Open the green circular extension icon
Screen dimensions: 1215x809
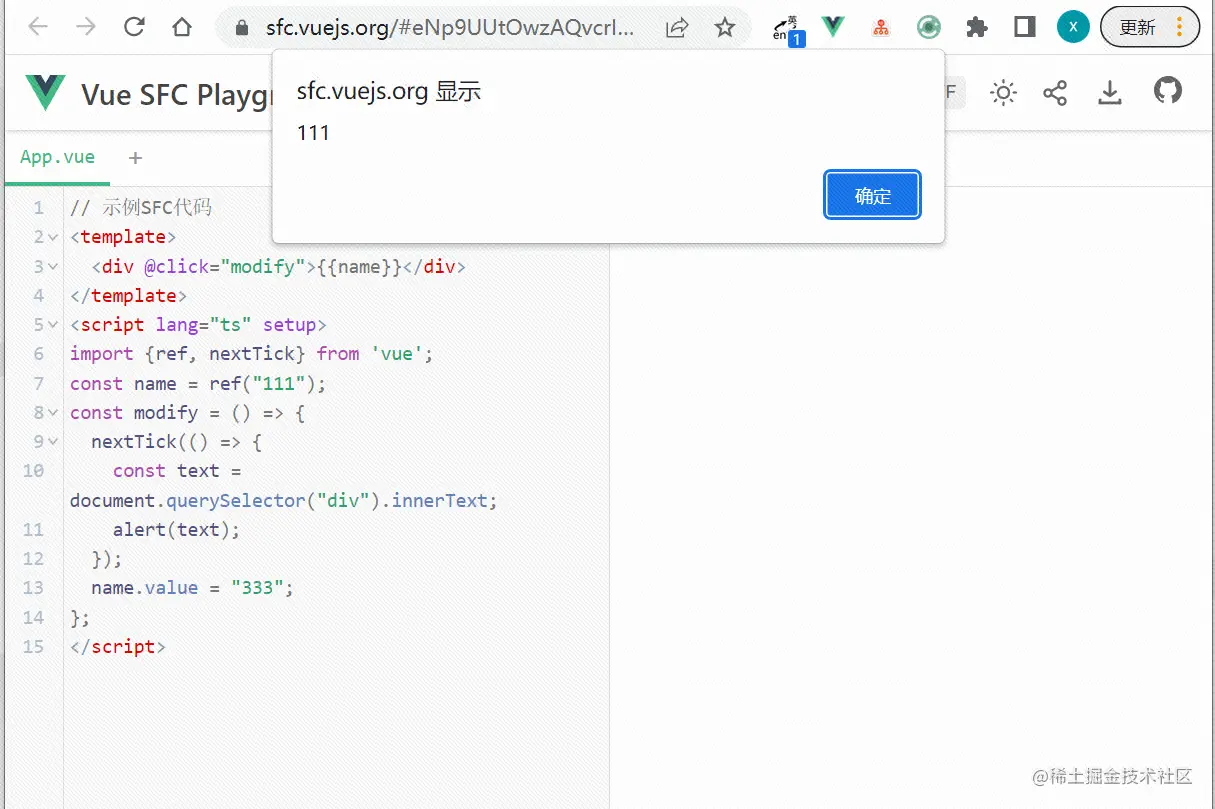coord(929,27)
